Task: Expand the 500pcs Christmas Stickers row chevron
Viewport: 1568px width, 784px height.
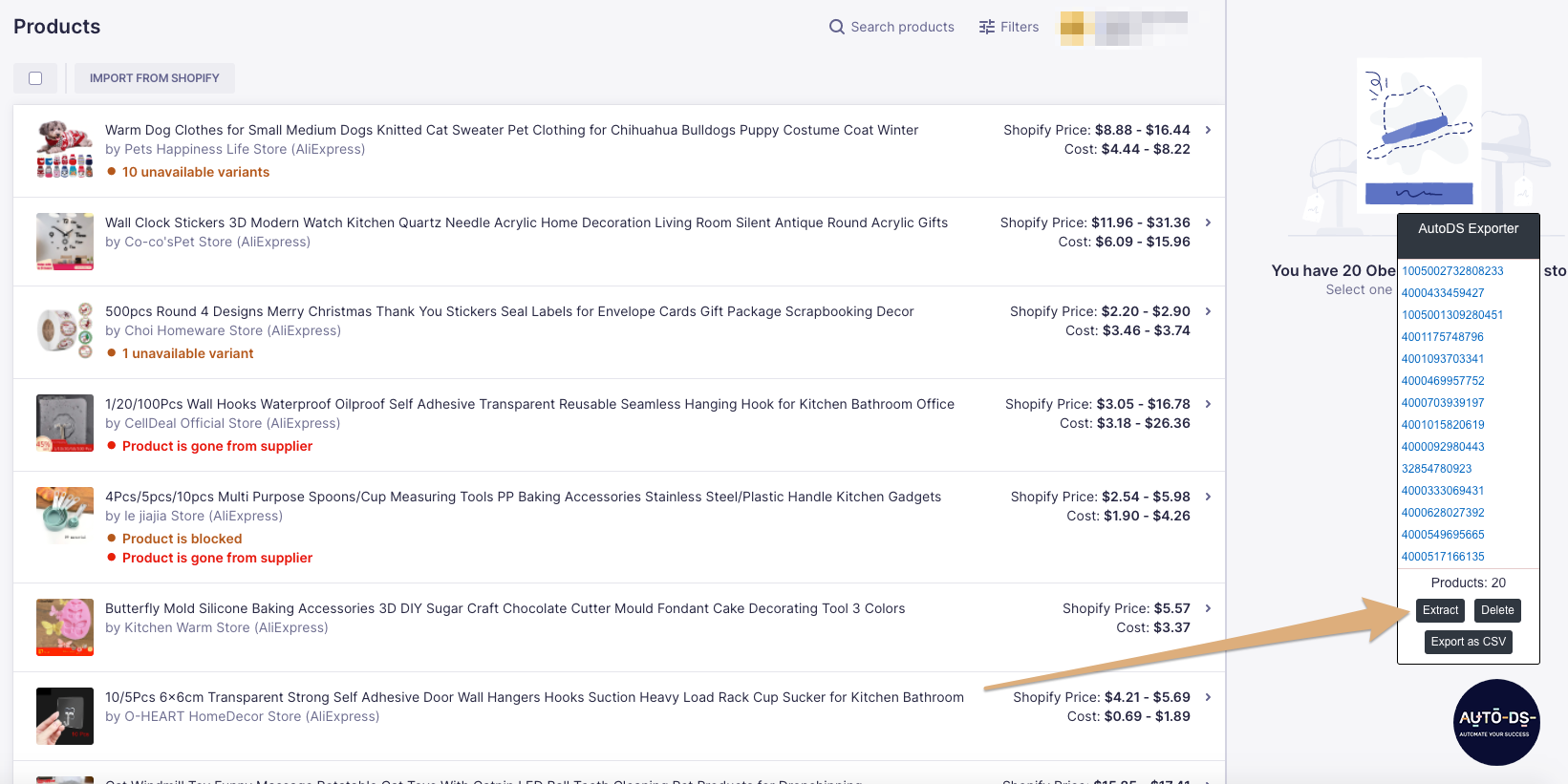Action: tap(1208, 311)
